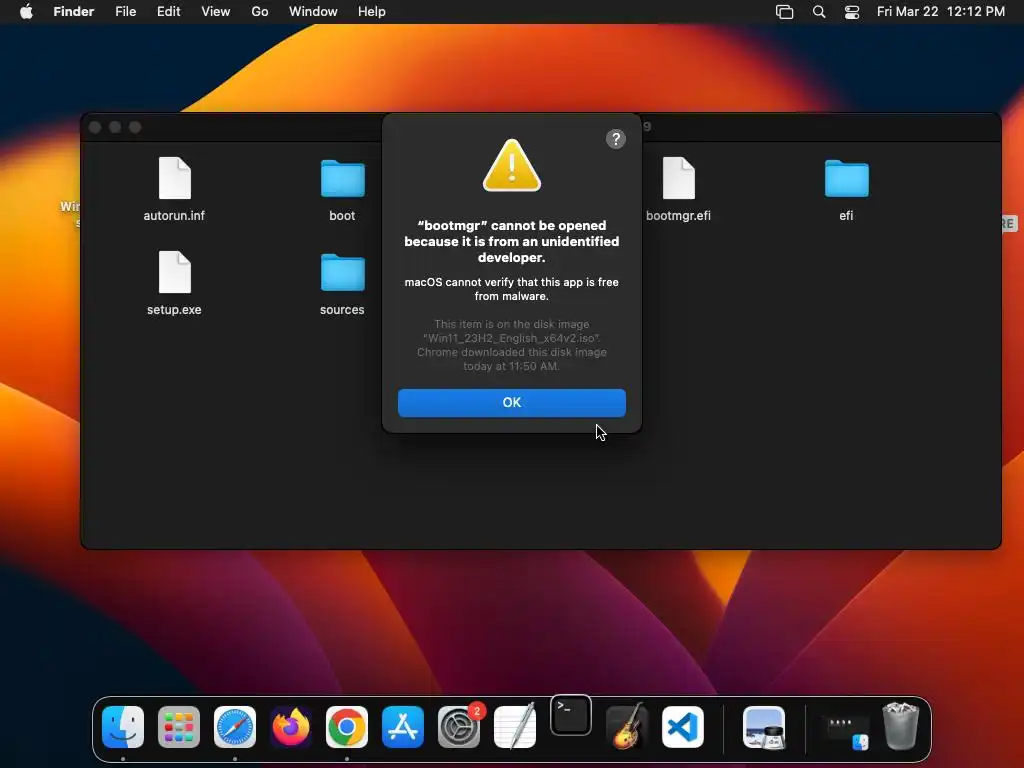The height and width of the screenshot is (768, 1024).
Task: Select the efi folder icon
Action: [x=846, y=178]
